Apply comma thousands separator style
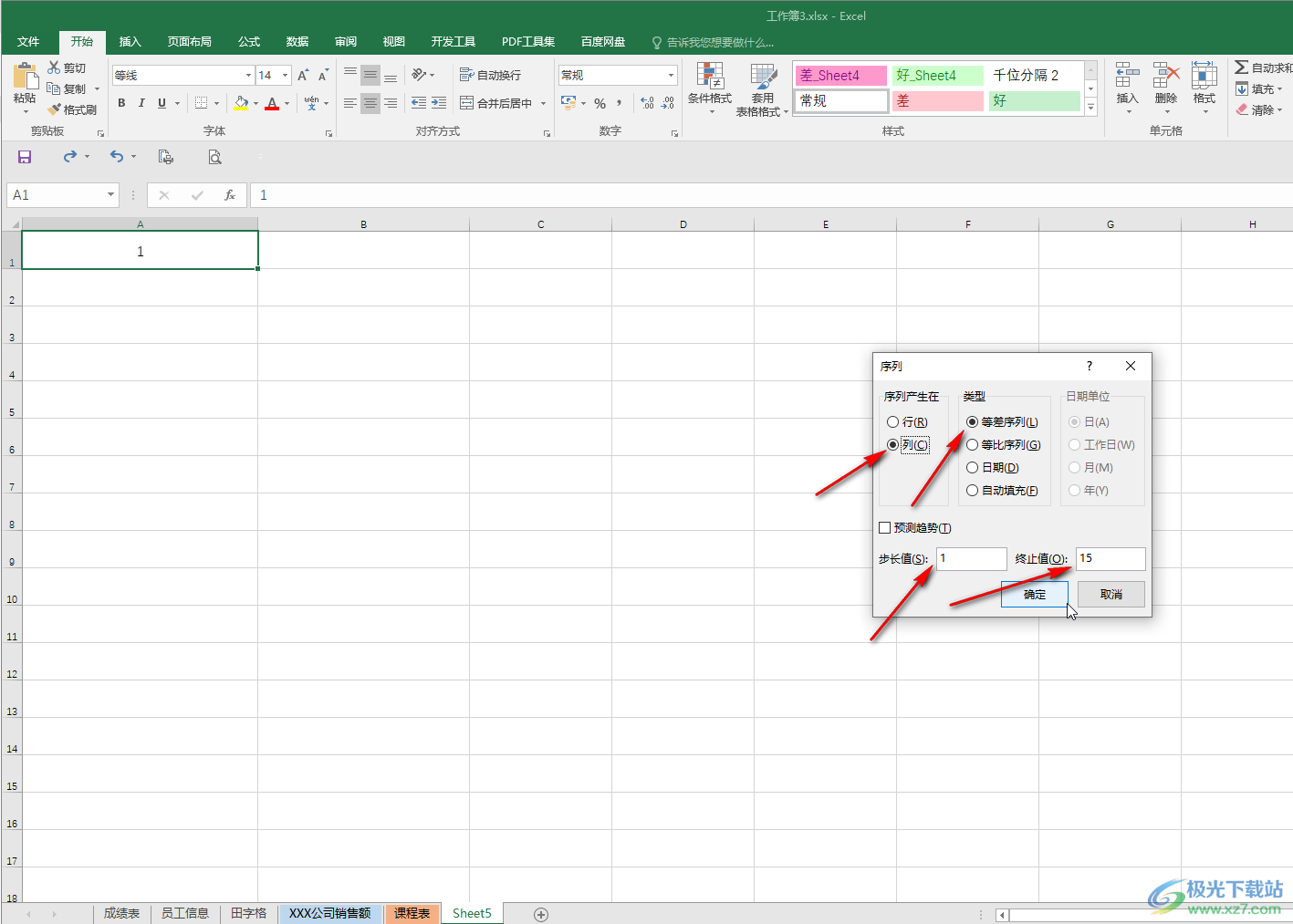Image resolution: width=1293 pixels, height=924 pixels. (620, 103)
